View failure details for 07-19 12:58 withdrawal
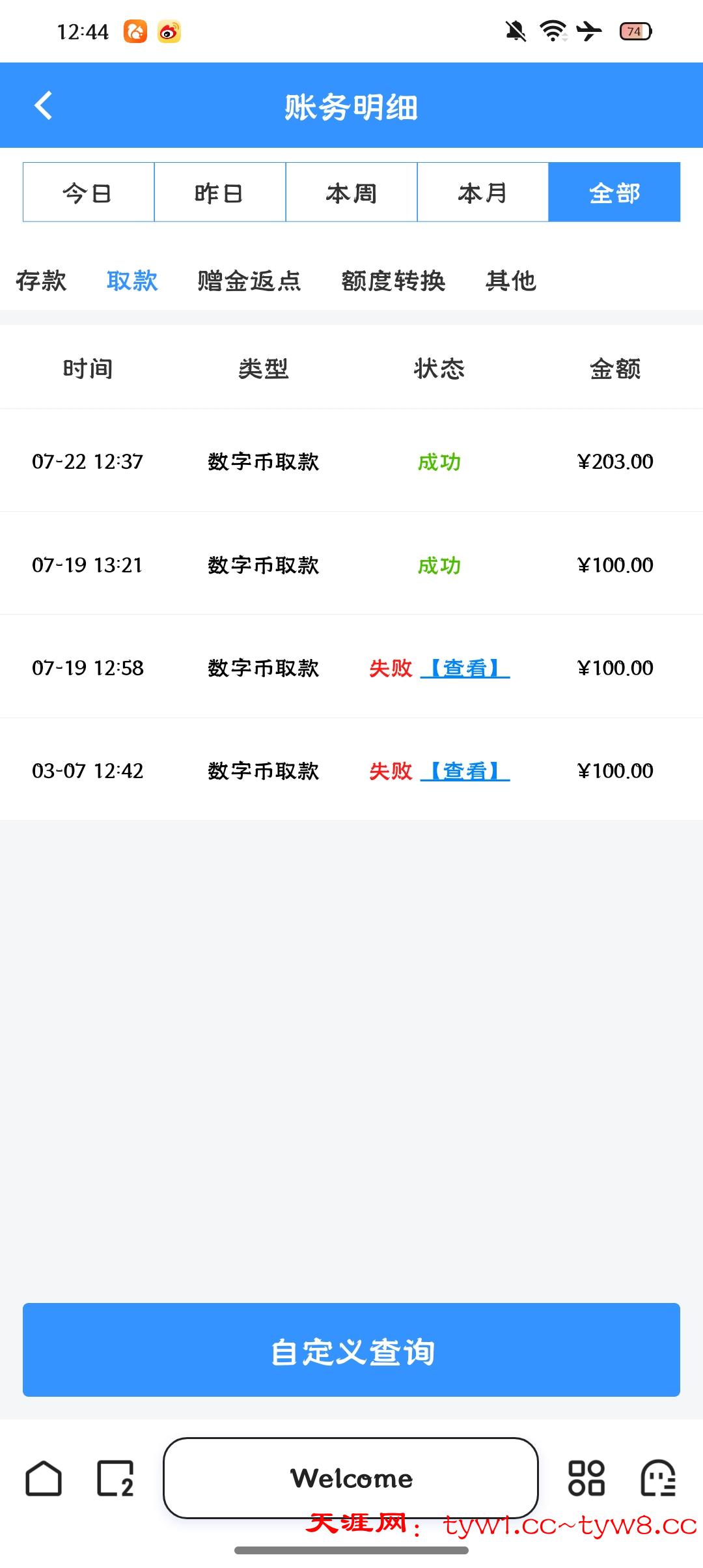The width and height of the screenshot is (703, 1568). pyautogui.click(x=465, y=668)
